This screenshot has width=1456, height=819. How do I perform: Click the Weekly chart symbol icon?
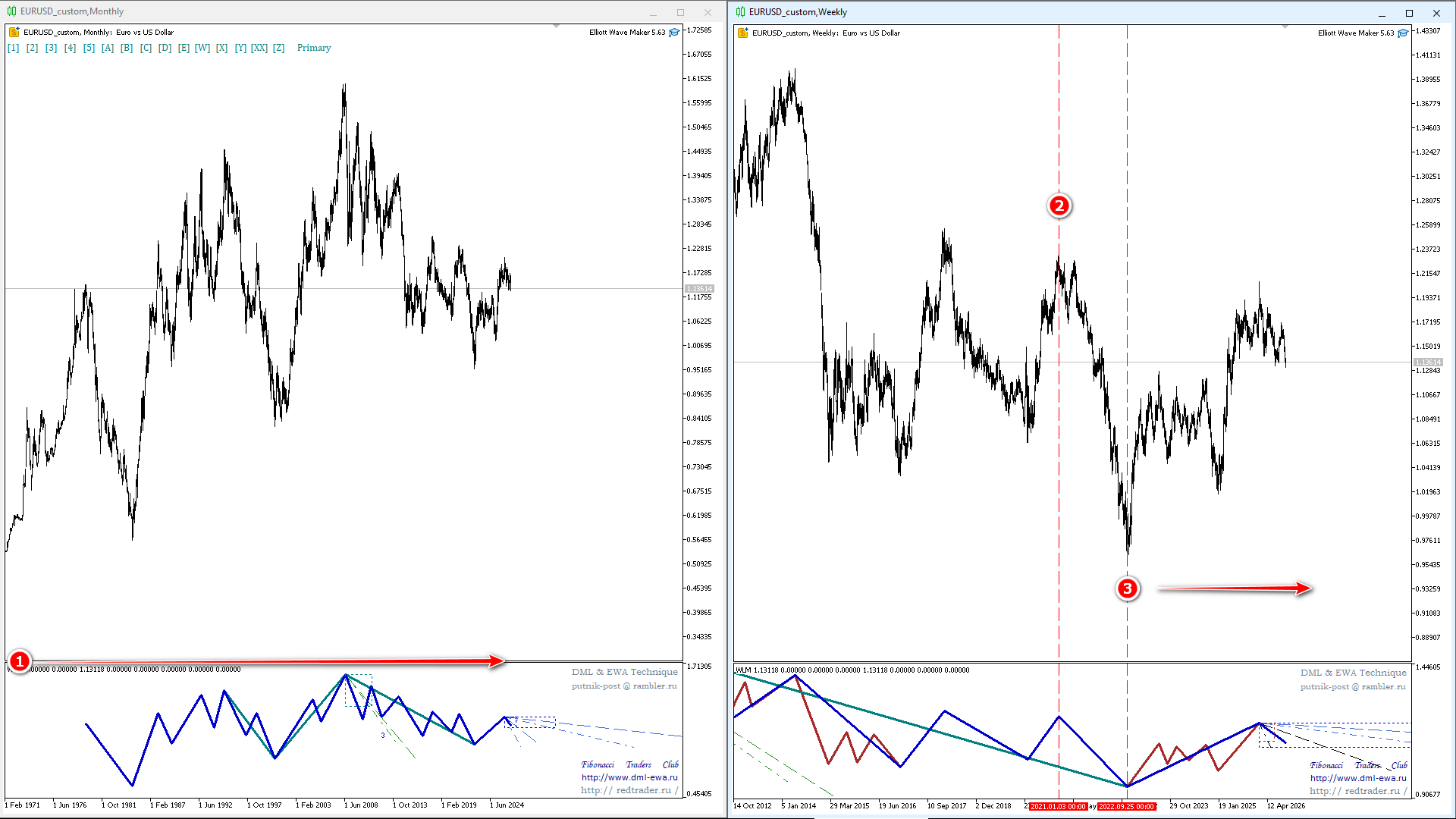click(x=742, y=33)
